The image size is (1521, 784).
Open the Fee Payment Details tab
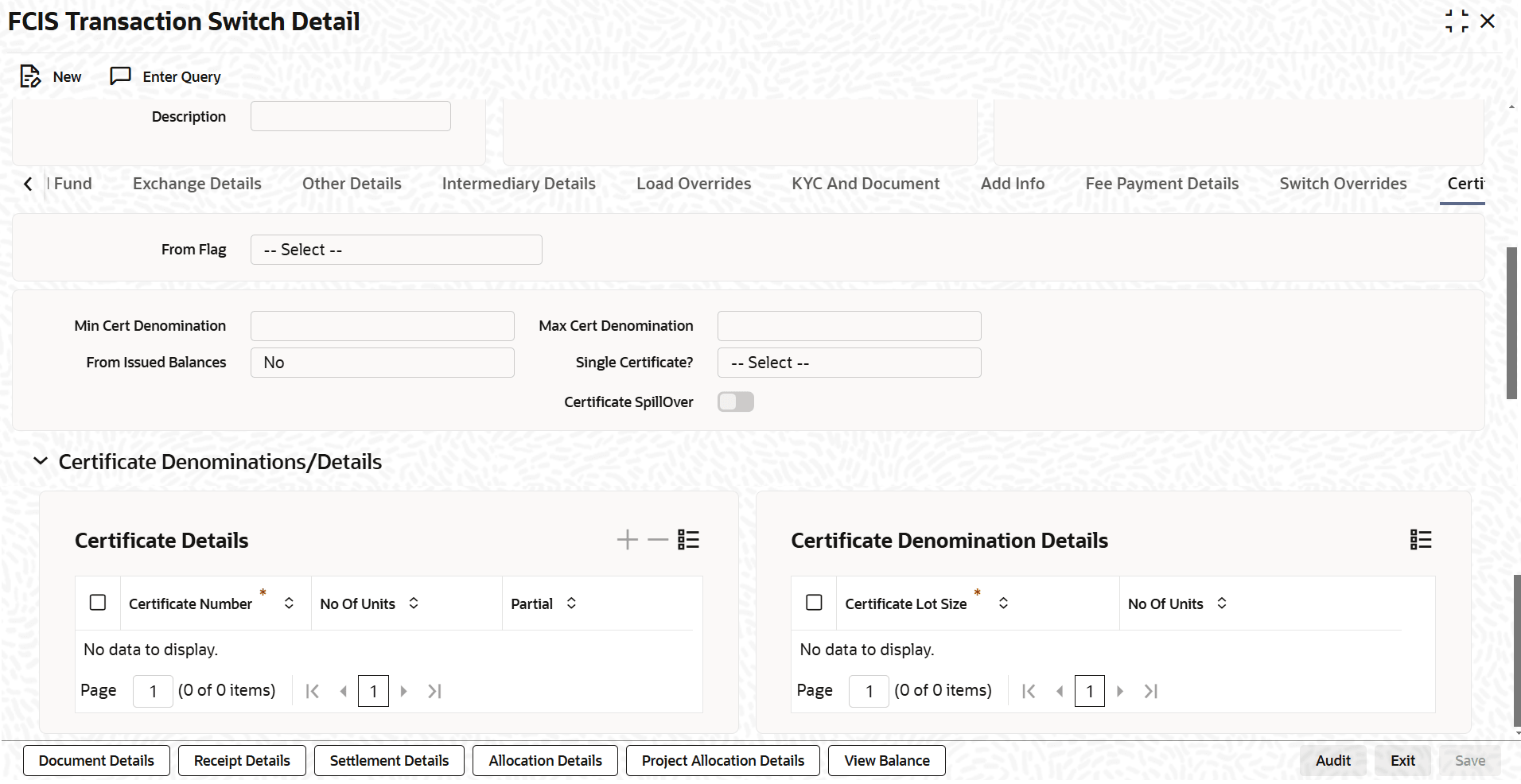(x=1162, y=184)
